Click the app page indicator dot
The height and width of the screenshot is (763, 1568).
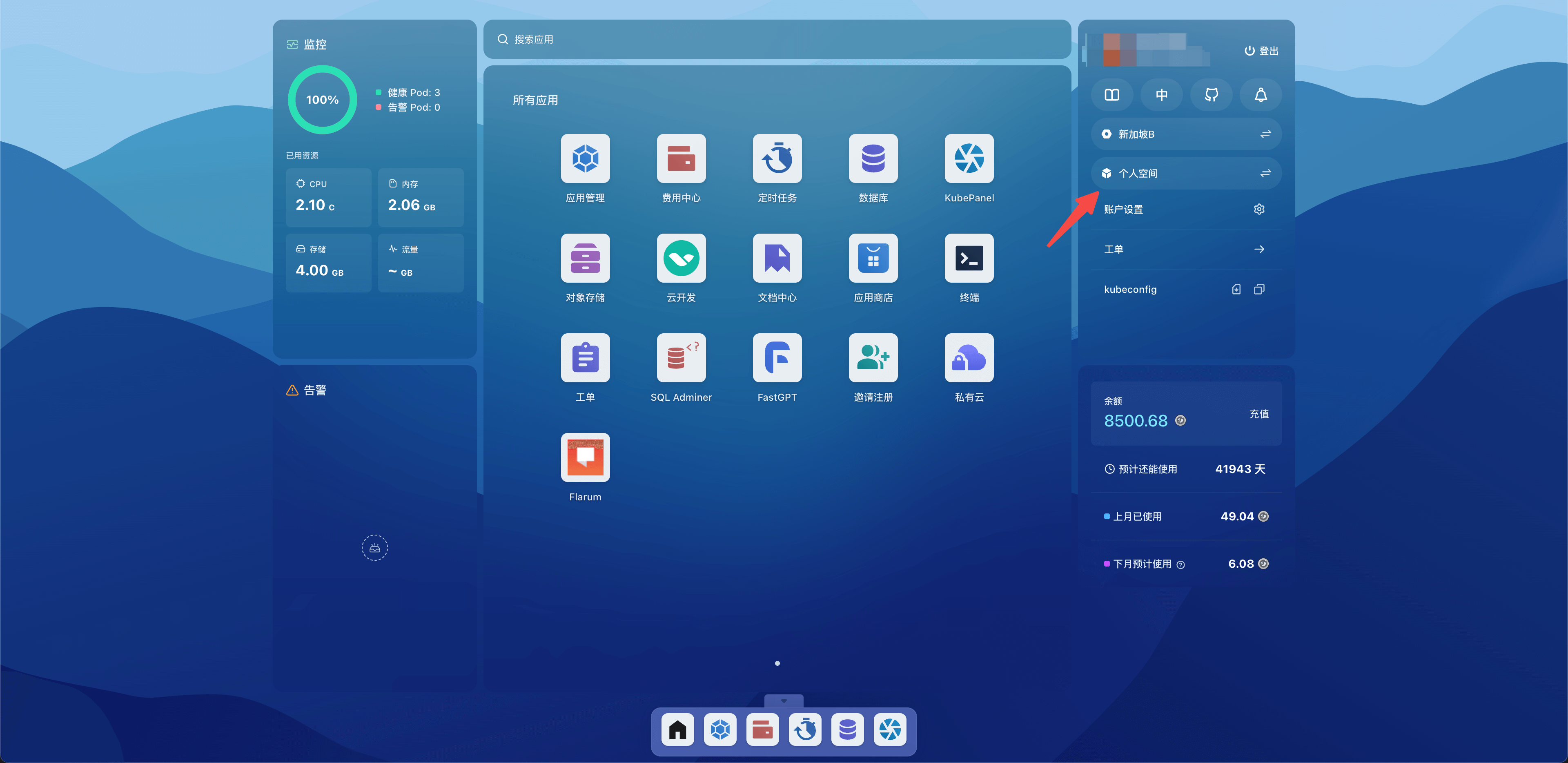pyautogui.click(x=777, y=663)
